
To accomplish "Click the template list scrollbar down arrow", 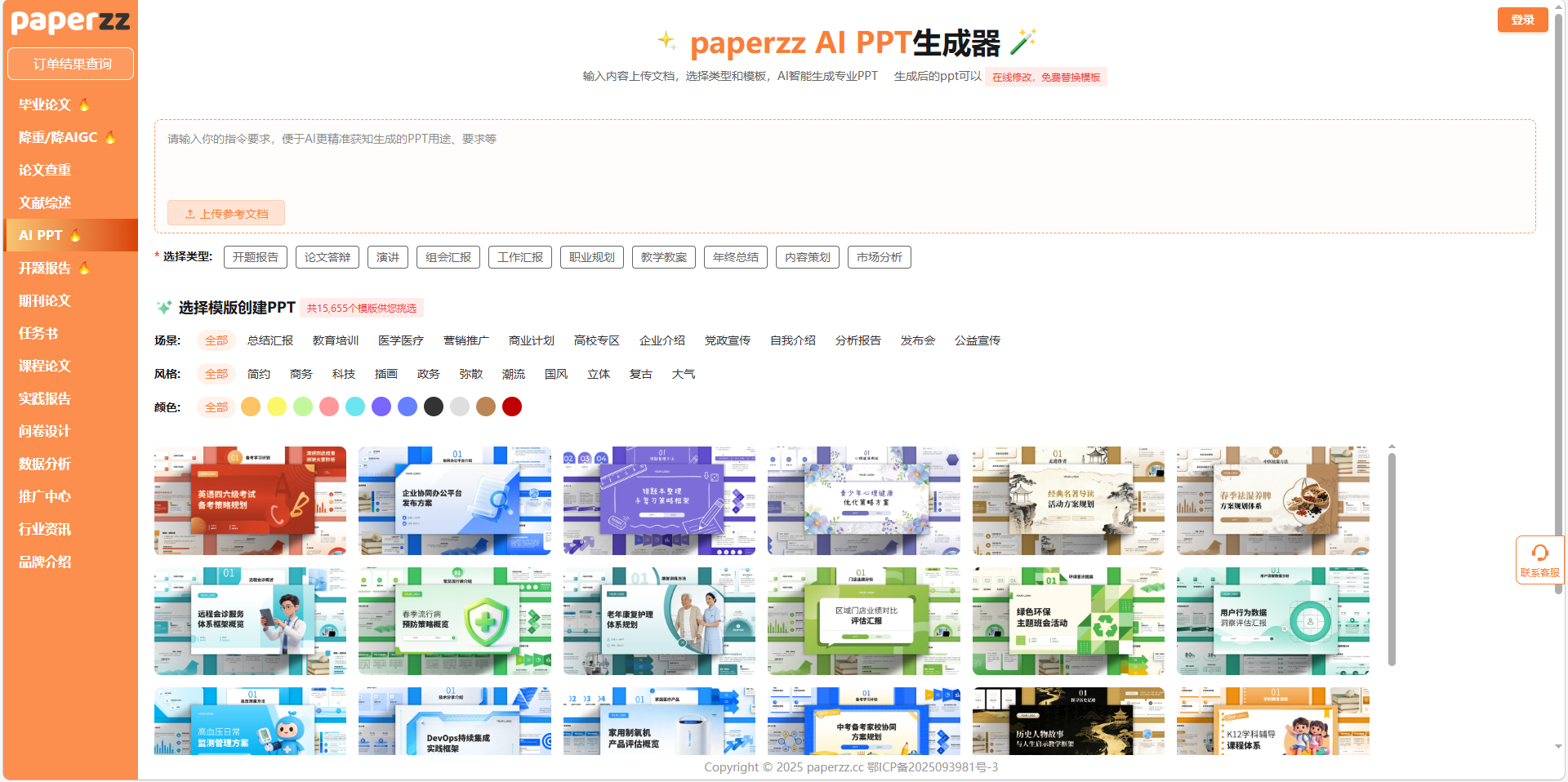I will 1558,747.
